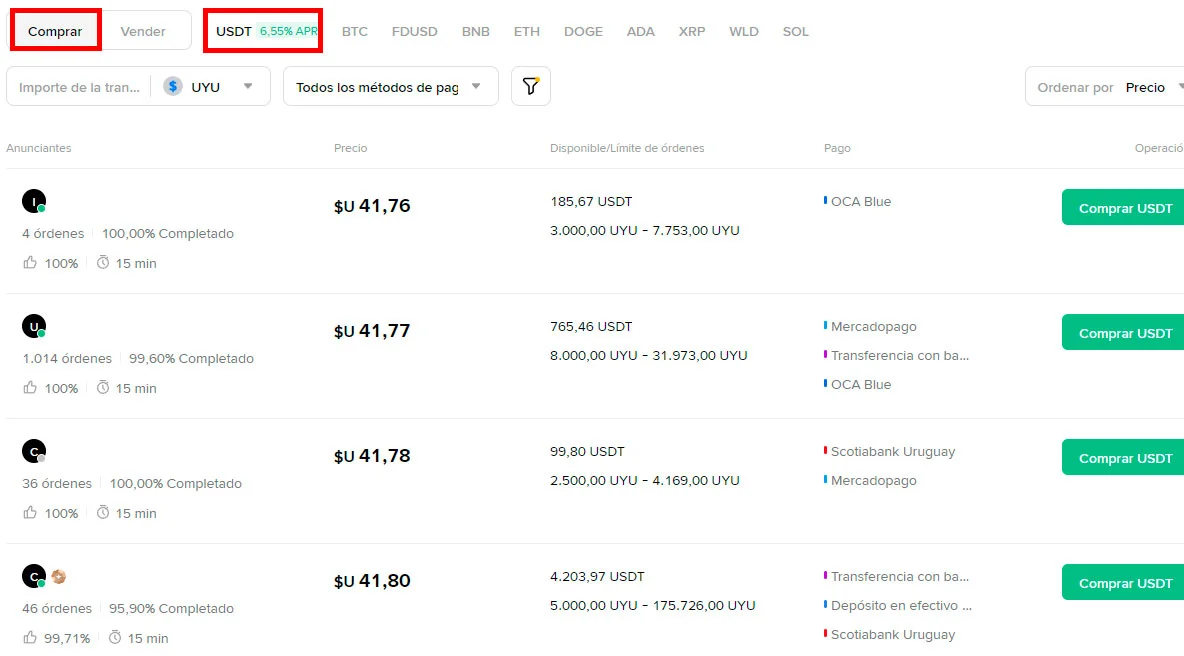Click 95,90% Completado text

(171, 608)
